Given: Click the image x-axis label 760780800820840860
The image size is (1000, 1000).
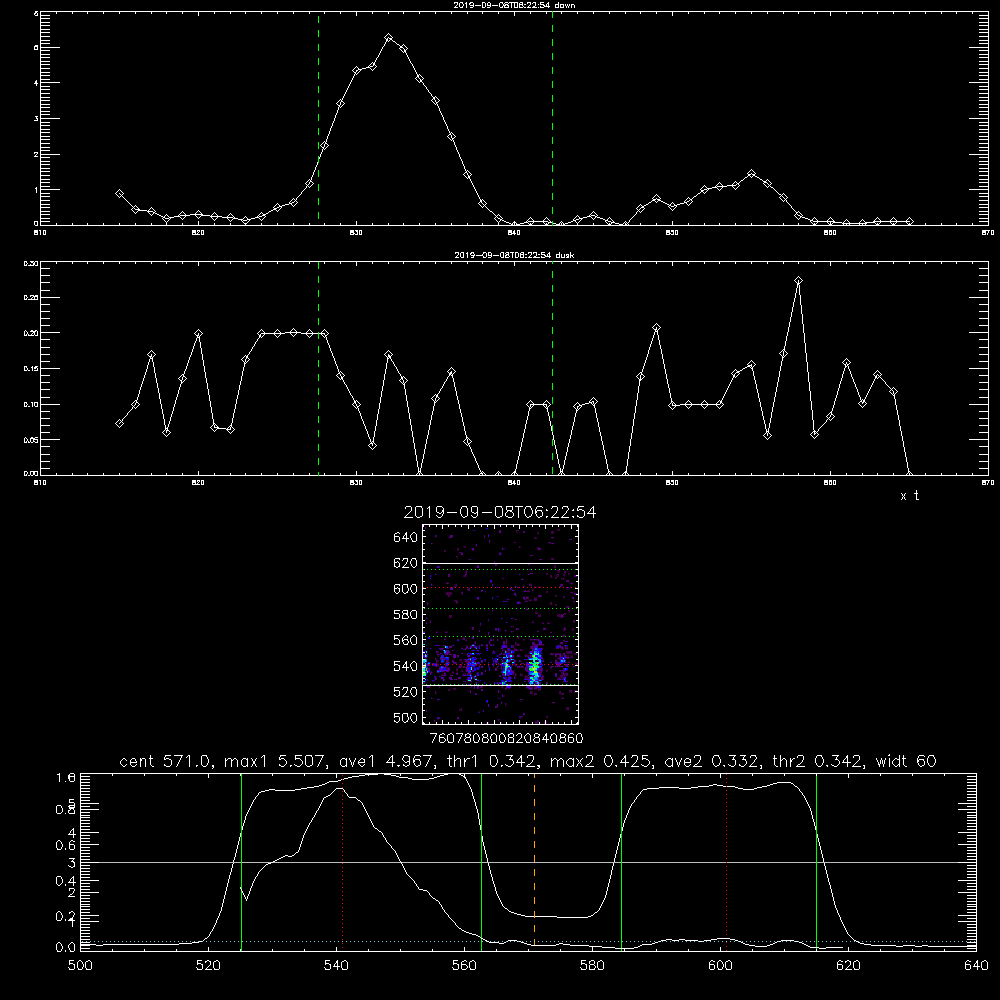Looking at the screenshot, I should point(506,738).
